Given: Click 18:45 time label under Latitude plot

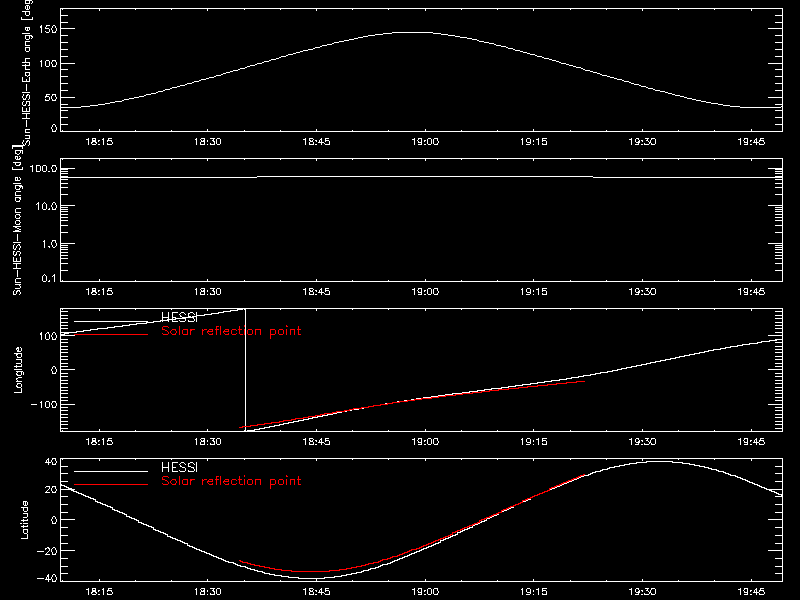Looking at the screenshot, I should (x=316, y=592).
